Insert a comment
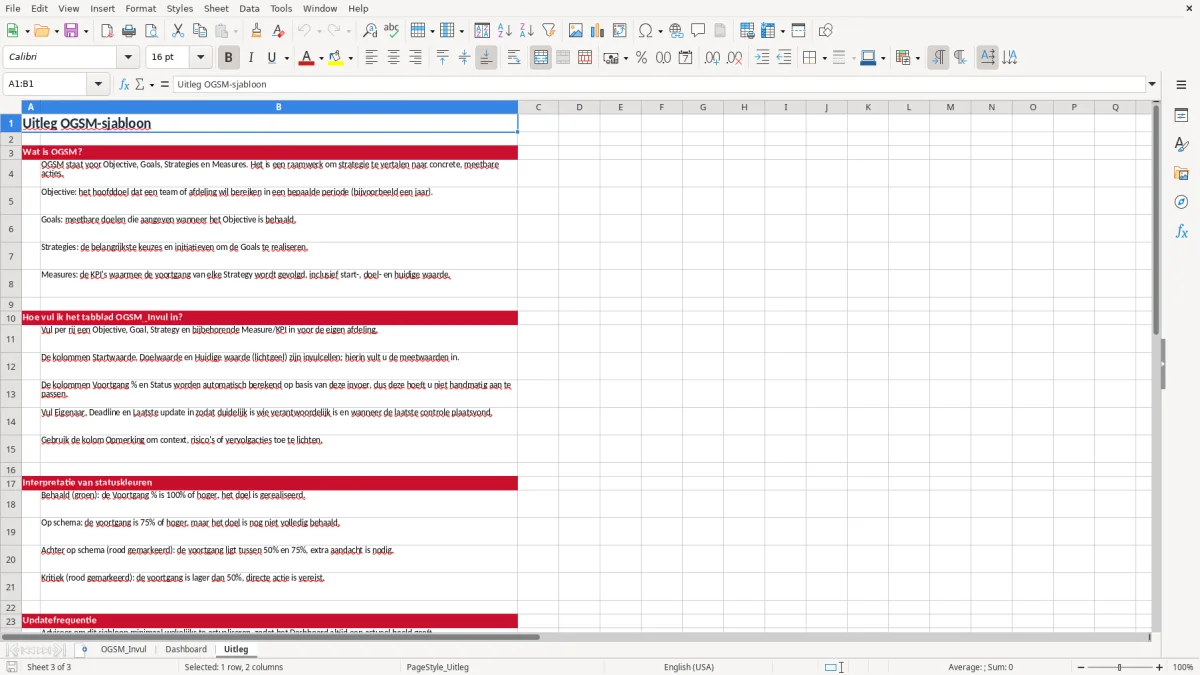 tap(698, 31)
